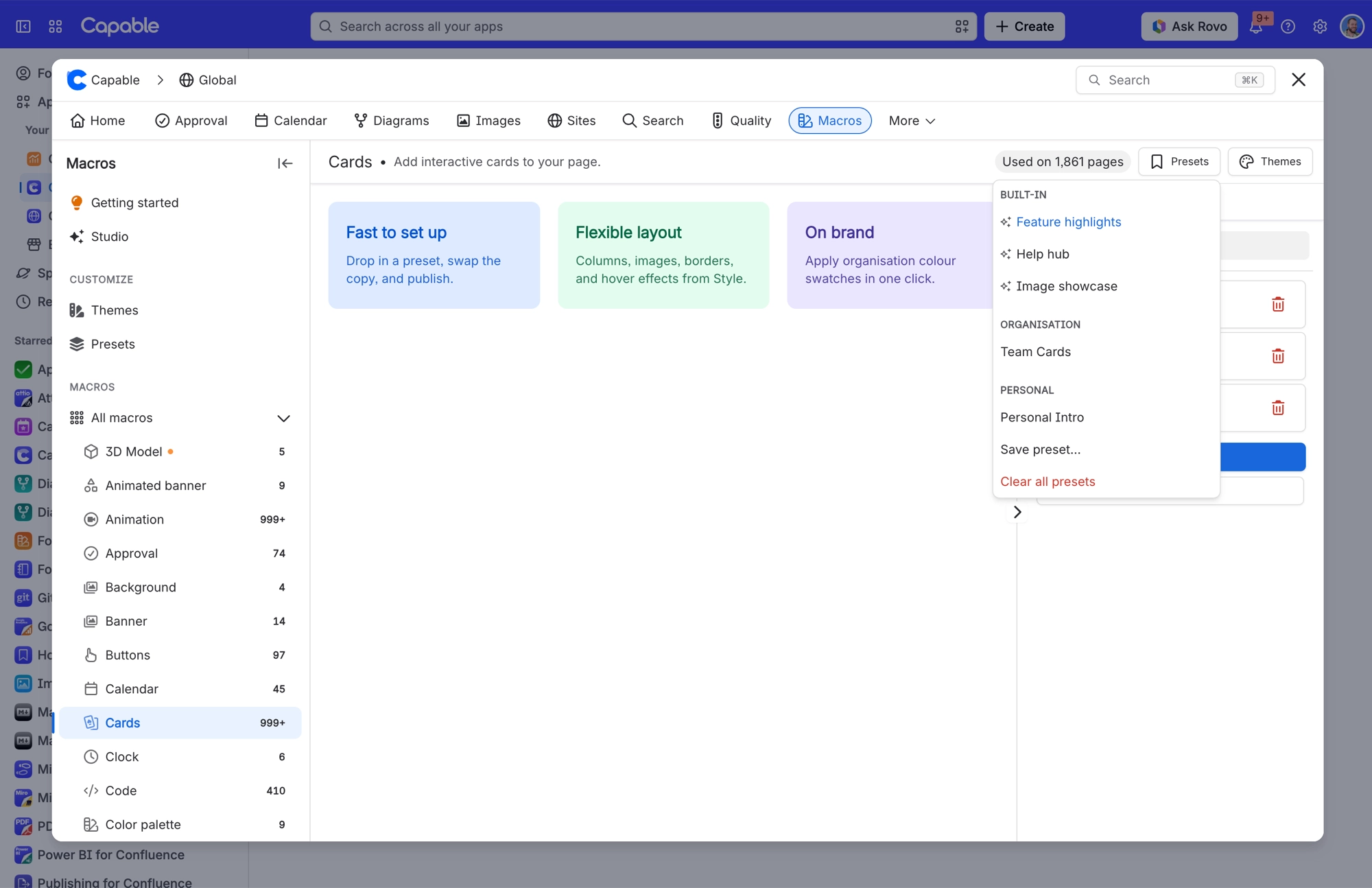The width and height of the screenshot is (1372, 888).
Task: Switch to the Calendar tab
Action: pyautogui.click(x=291, y=121)
